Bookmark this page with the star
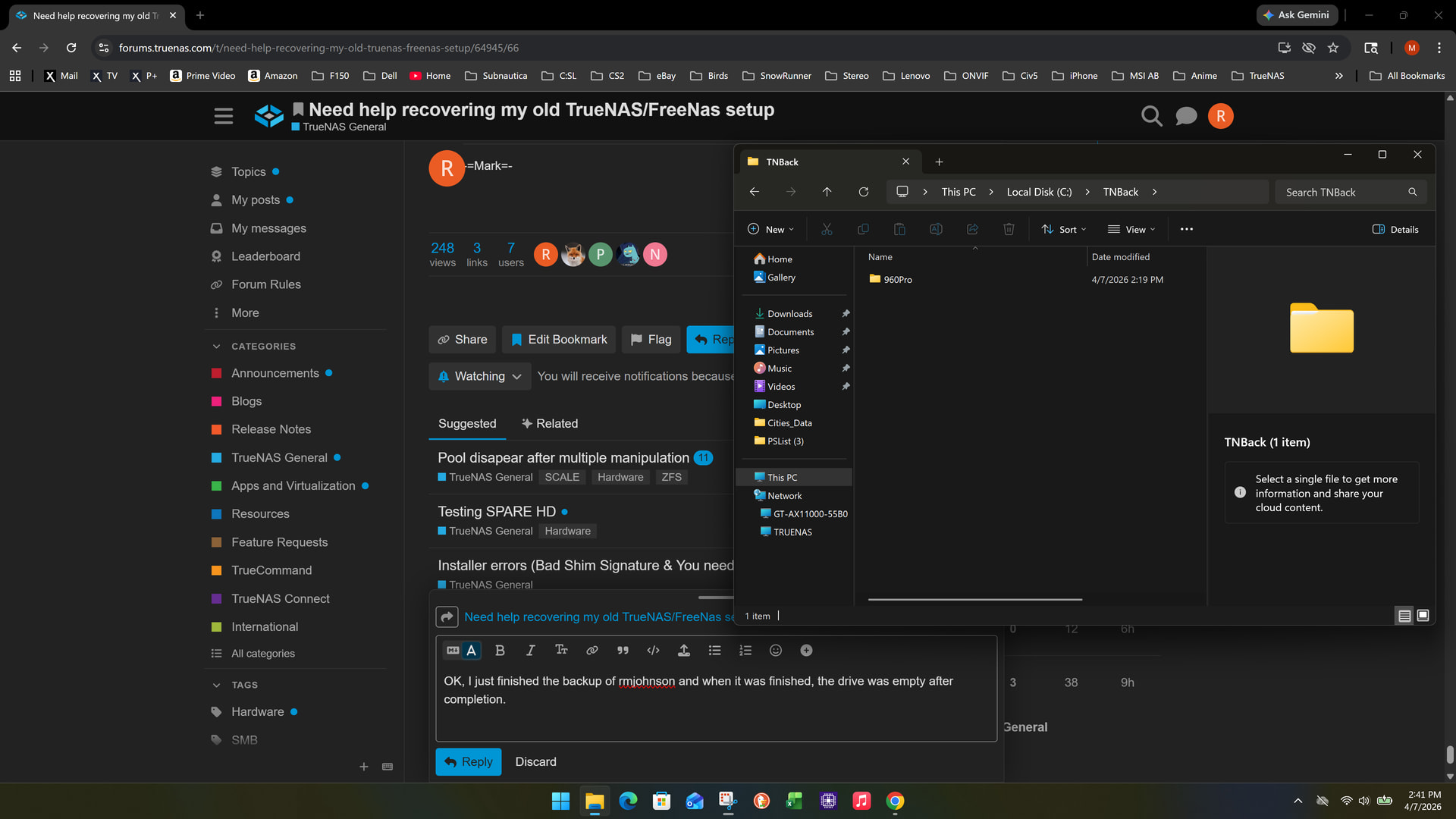1456x819 pixels. pyautogui.click(x=1333, y=48)
